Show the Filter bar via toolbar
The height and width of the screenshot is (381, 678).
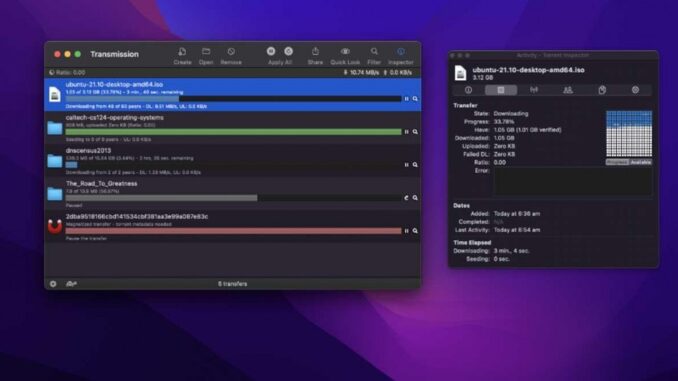374,51
